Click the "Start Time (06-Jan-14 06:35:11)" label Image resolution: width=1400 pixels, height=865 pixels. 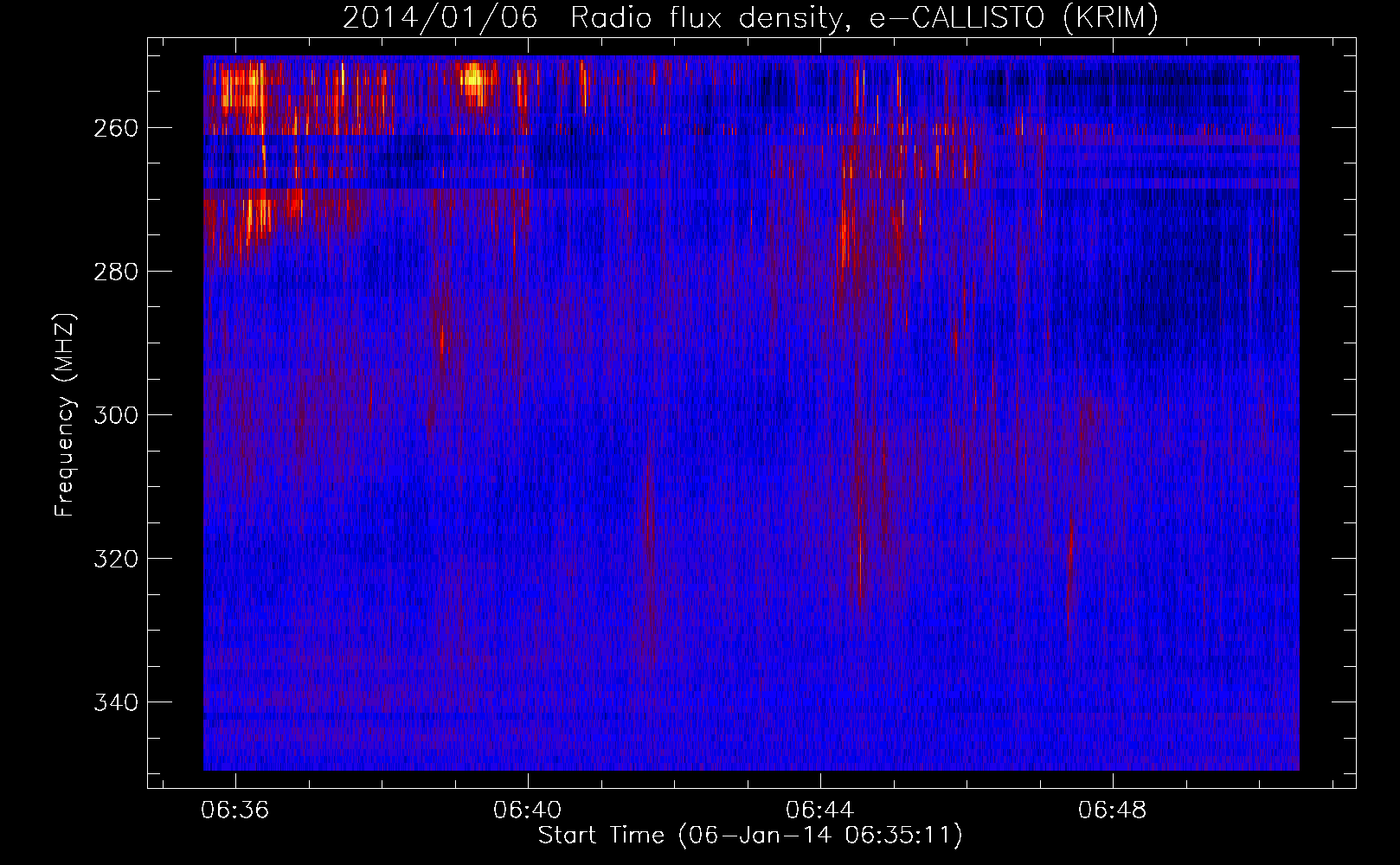click(750, 836)
